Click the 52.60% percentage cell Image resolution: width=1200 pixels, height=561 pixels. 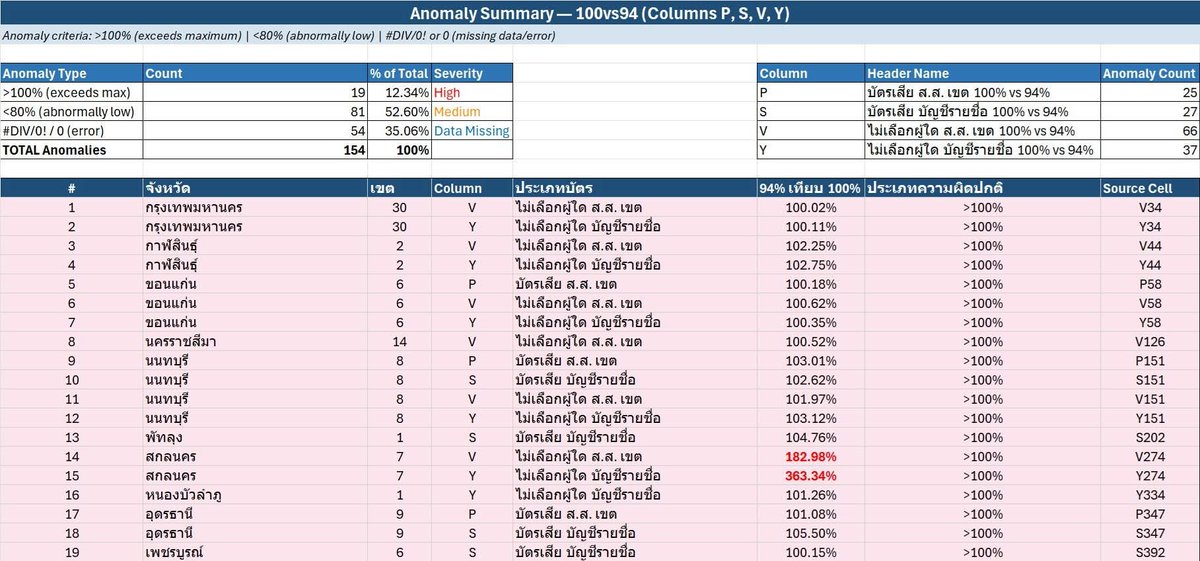tap(400, 112)
